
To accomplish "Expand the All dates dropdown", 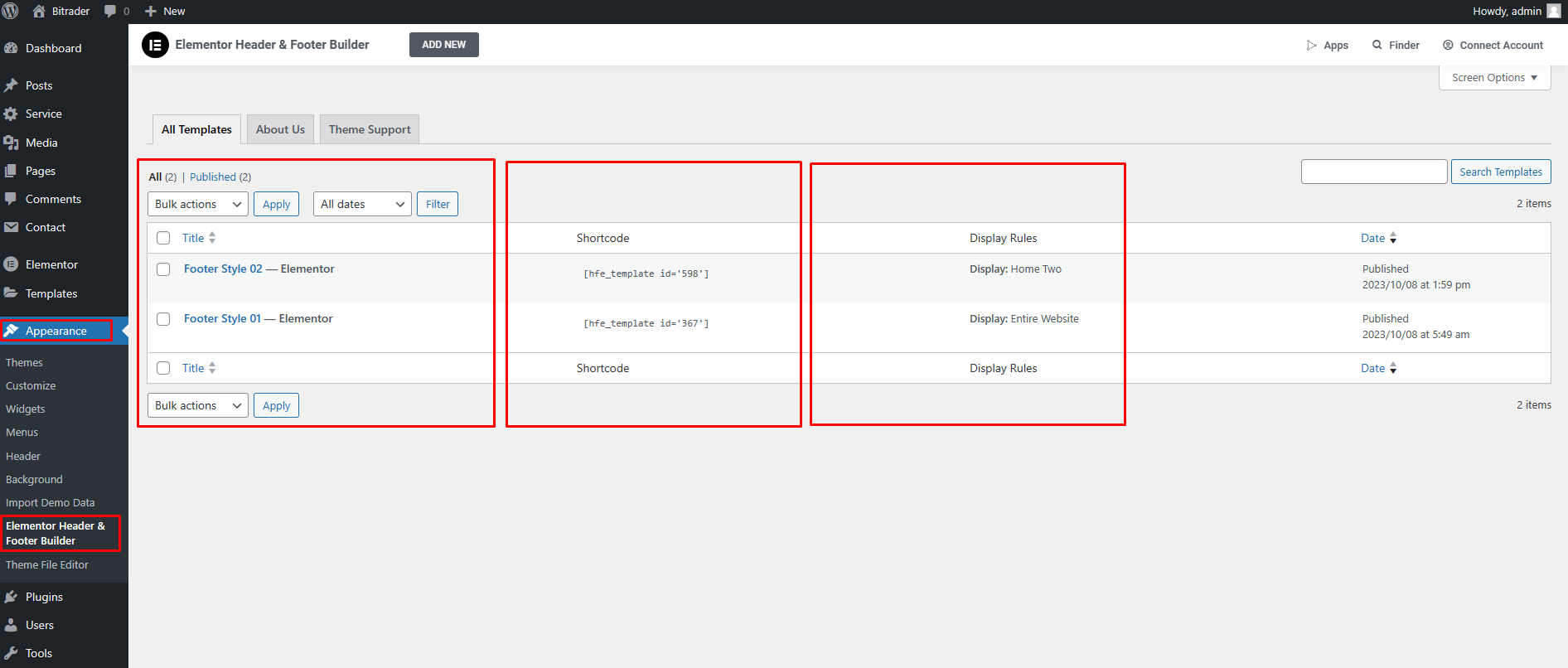I will pos(362,204).
